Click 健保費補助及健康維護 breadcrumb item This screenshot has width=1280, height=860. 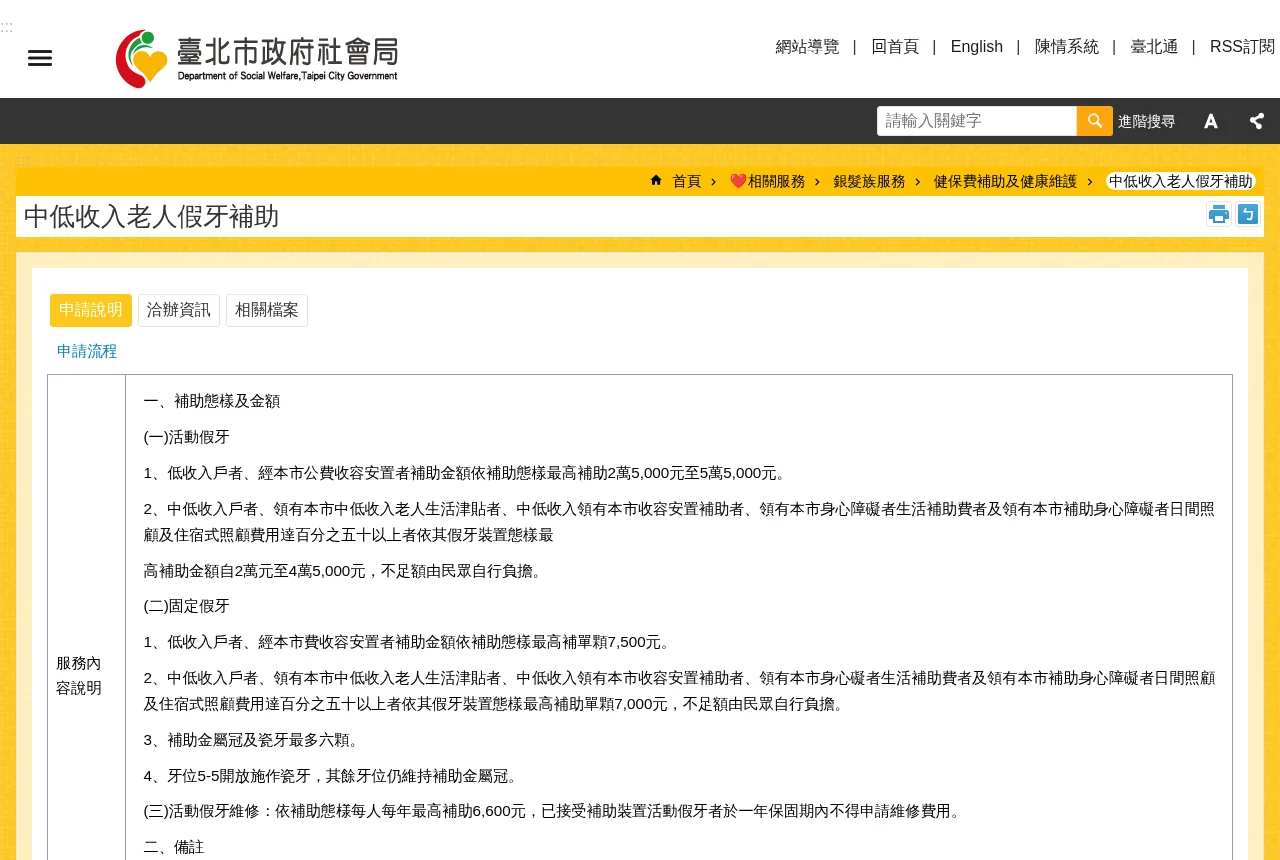tap(1006, 181)
